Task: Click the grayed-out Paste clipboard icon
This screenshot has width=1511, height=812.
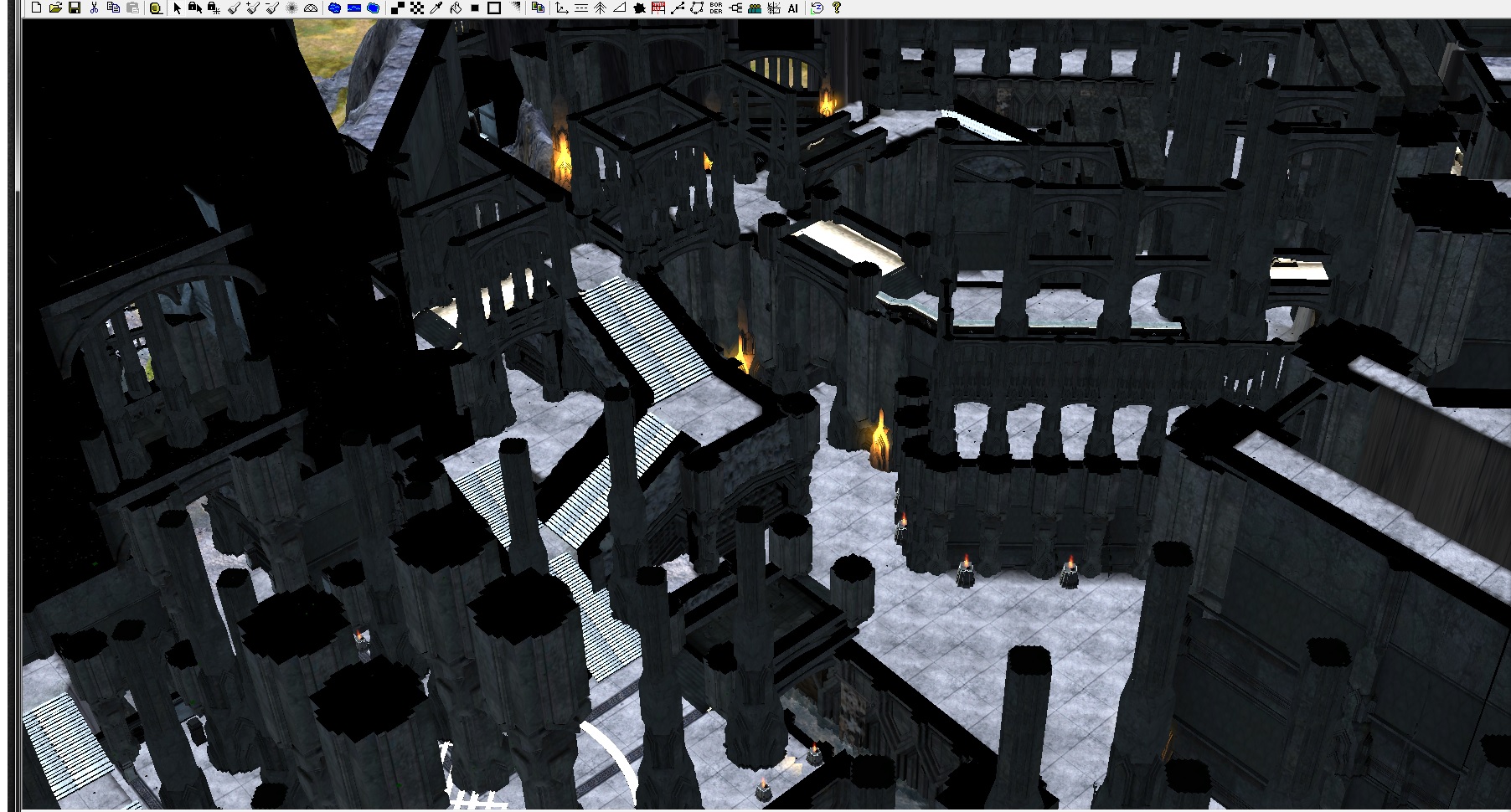Action: 132,8
